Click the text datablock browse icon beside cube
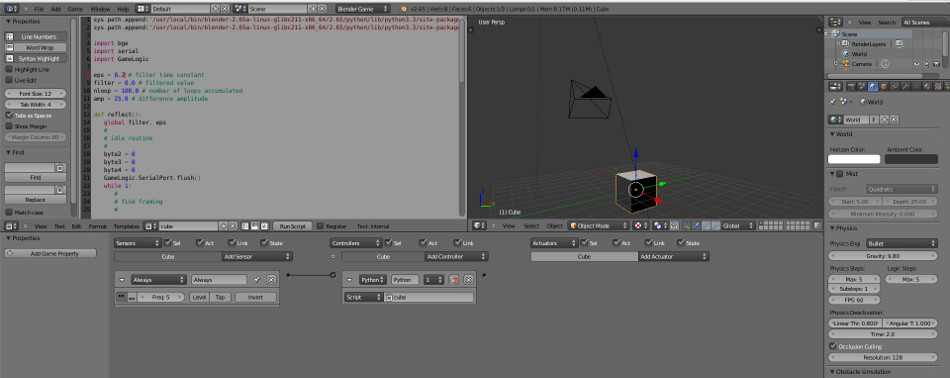 click(151, 225)
